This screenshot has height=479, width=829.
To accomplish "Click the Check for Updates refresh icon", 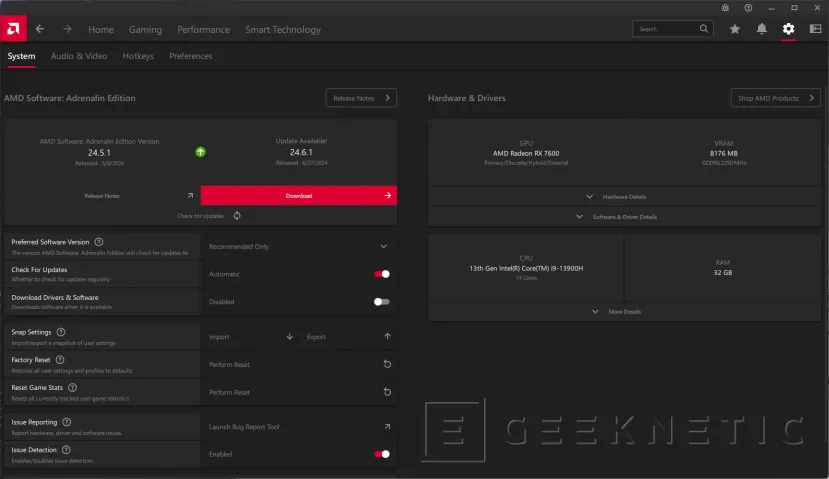I will point(237,216).
